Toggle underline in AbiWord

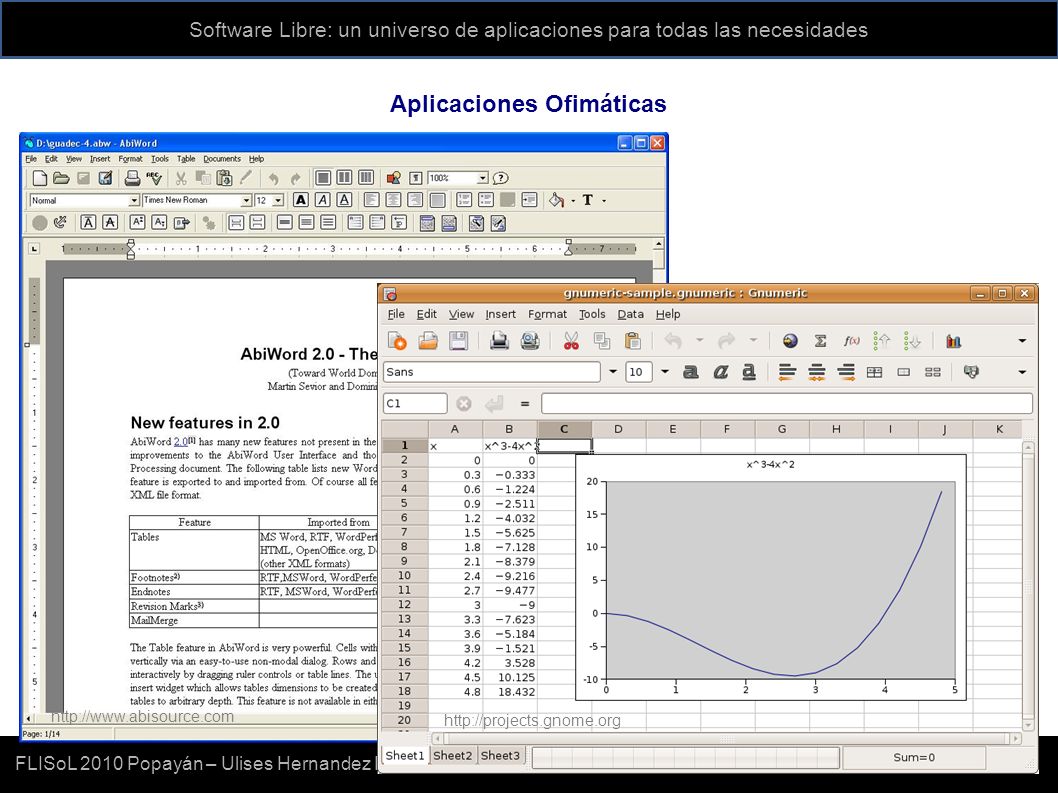[x=344, y=200]
